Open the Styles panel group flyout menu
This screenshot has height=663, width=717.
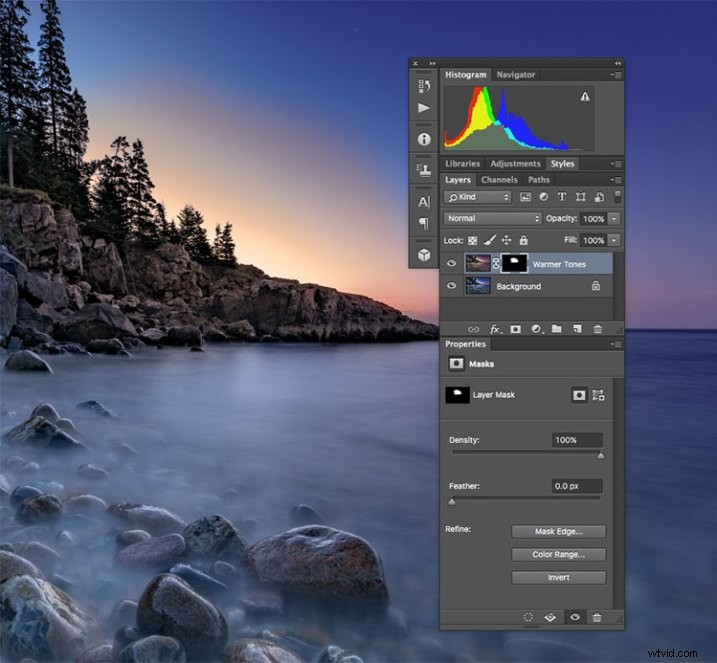tap(616, 164)
